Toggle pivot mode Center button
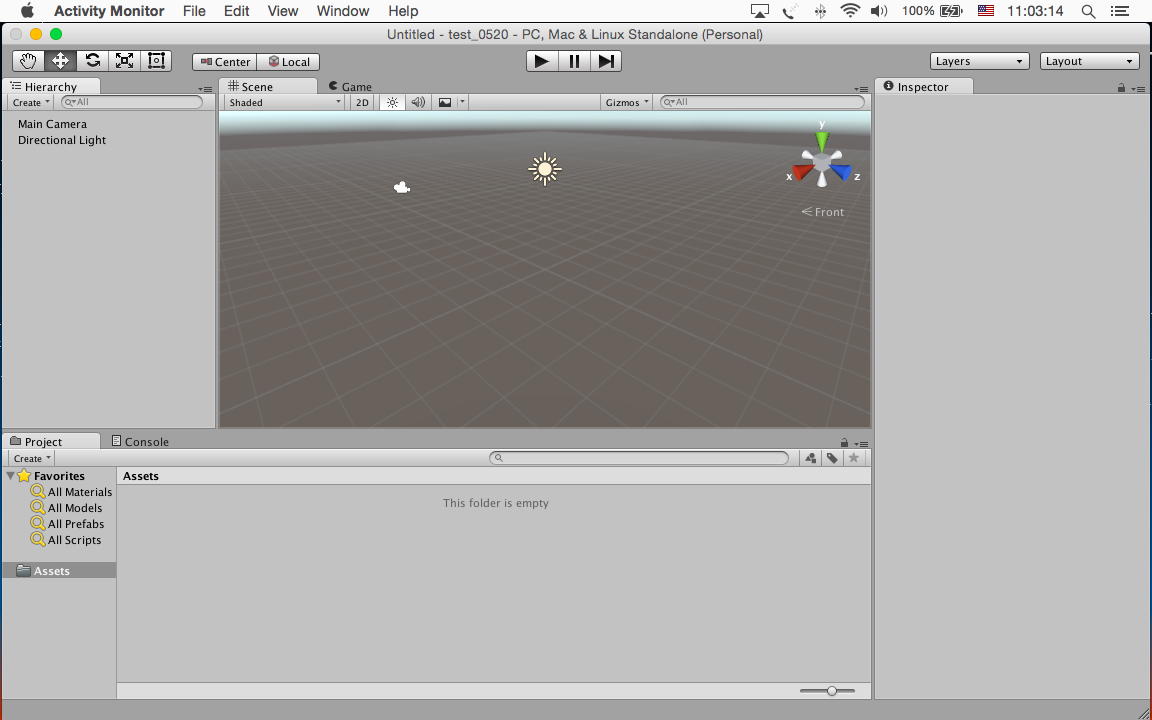The height and width of the screenshot is (720, 1152). [225, 62]
